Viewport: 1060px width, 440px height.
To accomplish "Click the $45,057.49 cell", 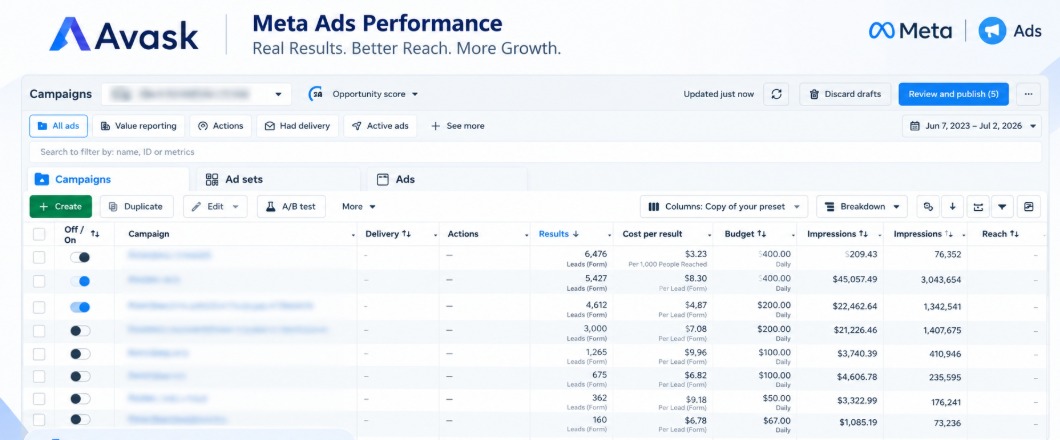I will (x=854, y=279).
